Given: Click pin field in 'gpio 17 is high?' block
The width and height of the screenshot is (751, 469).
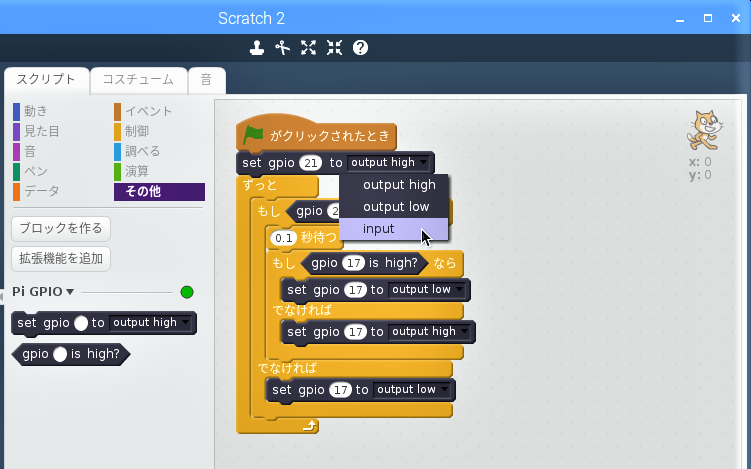Looking at the screenshot, I should (x=353, y=263).
